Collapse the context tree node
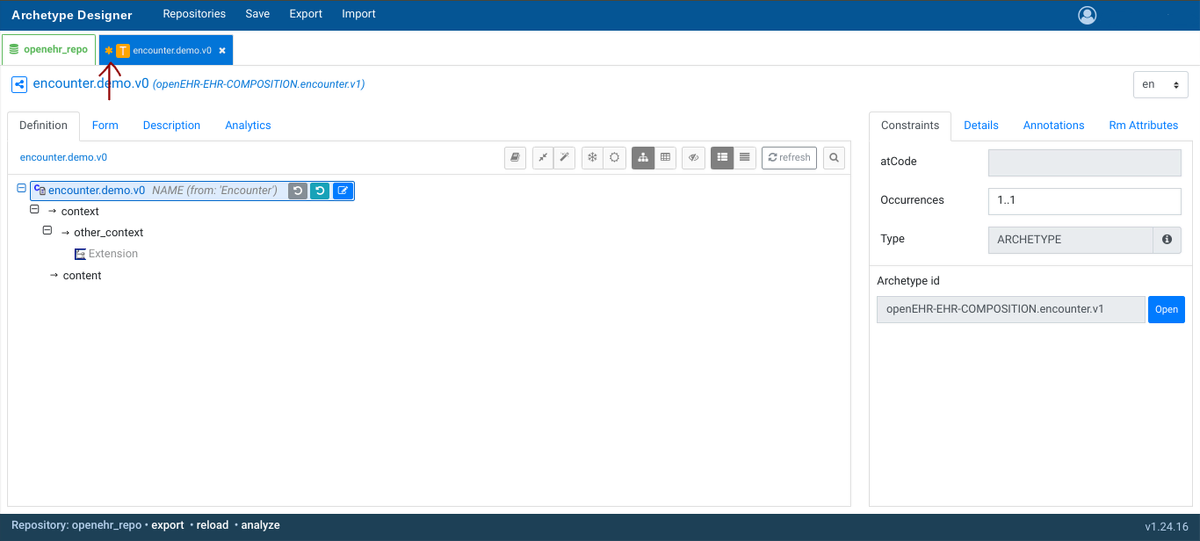 point(34,211)
